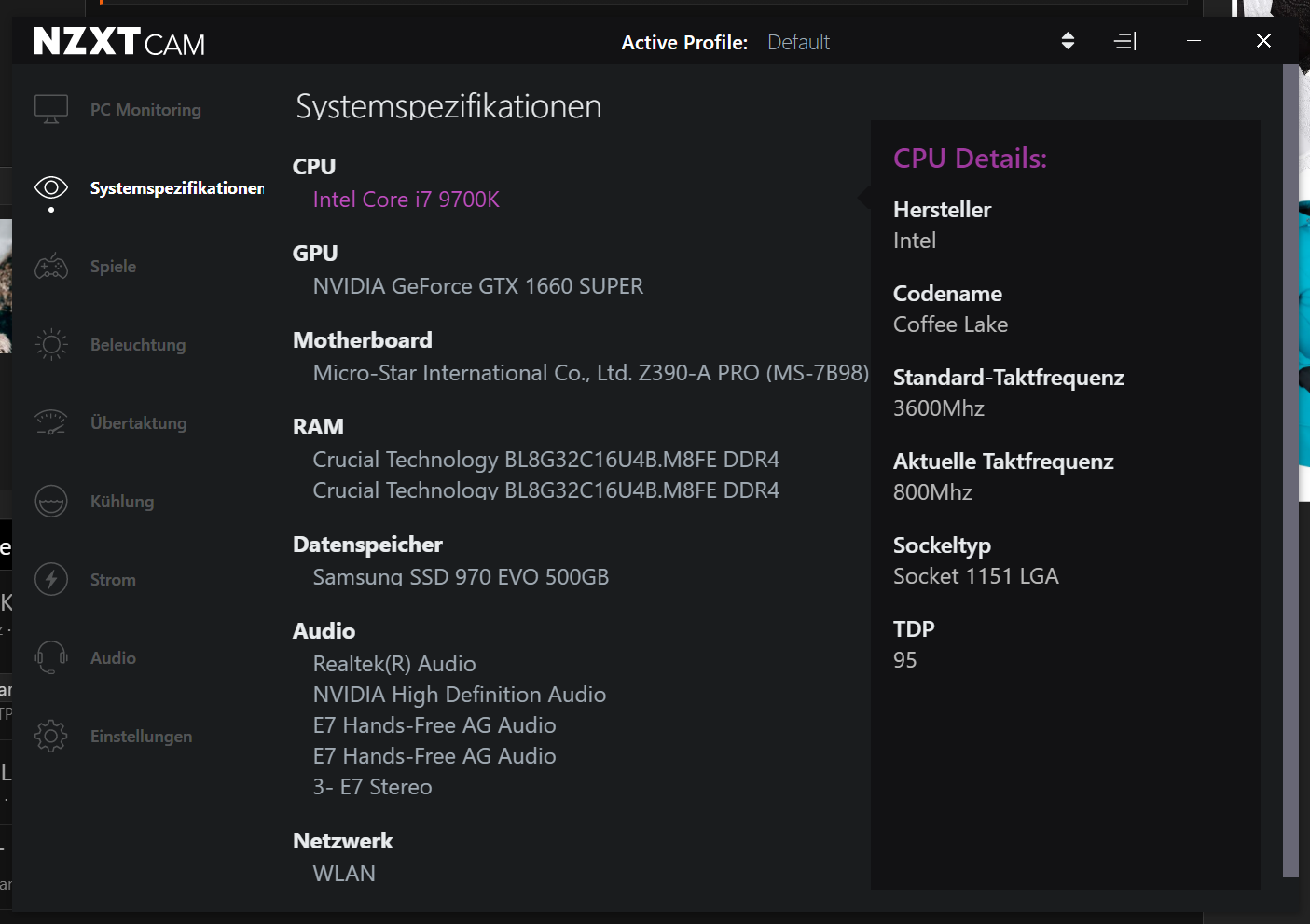Open Übertaktung via the gauge icon
This screenshot has width=1310, height=924.
[51, 422]
